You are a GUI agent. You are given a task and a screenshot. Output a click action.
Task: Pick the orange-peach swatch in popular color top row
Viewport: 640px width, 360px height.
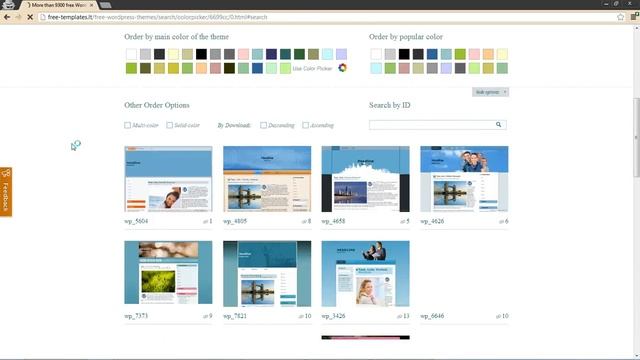[x=488, y=54]
